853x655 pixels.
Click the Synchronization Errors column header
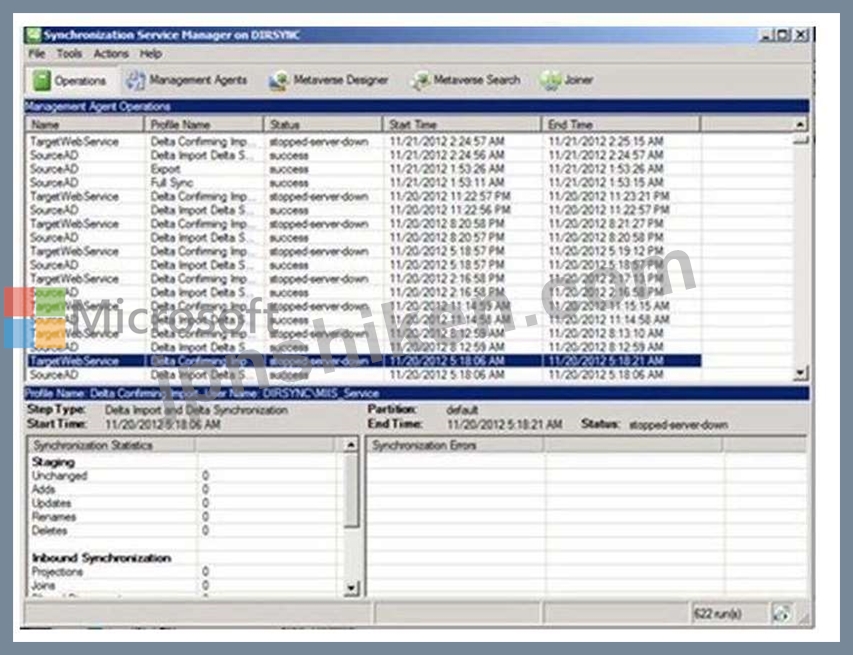(x=456, y=445)
